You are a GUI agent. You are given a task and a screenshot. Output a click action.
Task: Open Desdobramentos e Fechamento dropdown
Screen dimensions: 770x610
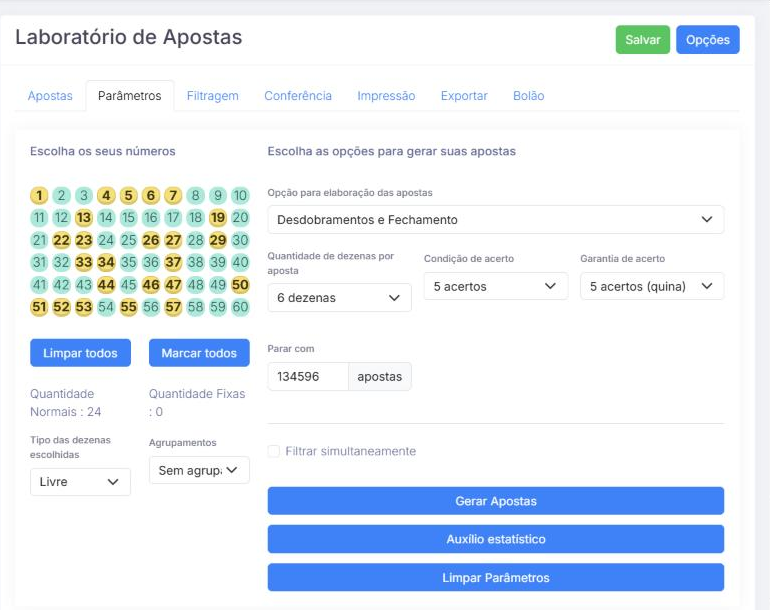coord(496,220)
